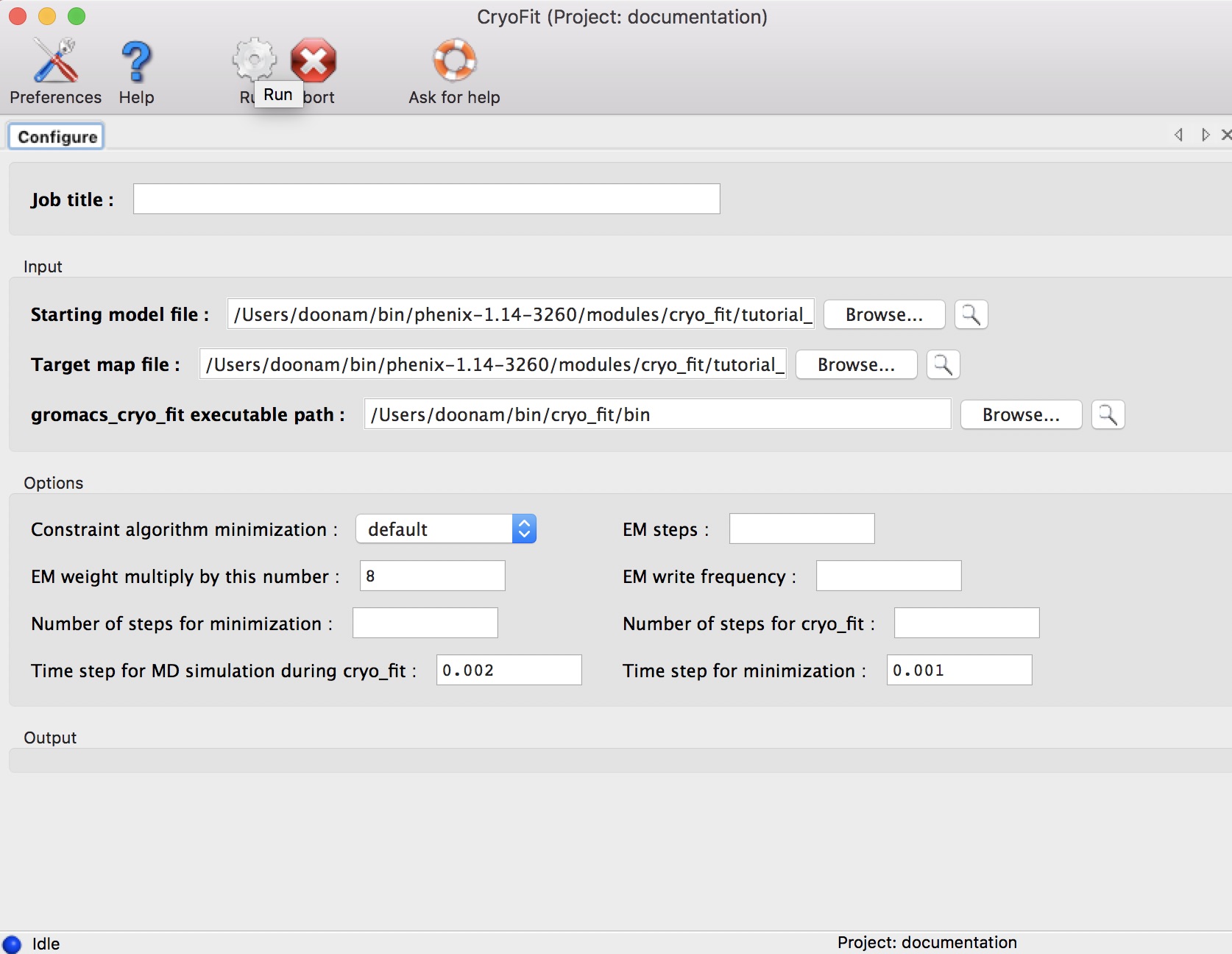Close the Configure tab
This screenshot has width=1232, height=954.
tap(1227, 135)
